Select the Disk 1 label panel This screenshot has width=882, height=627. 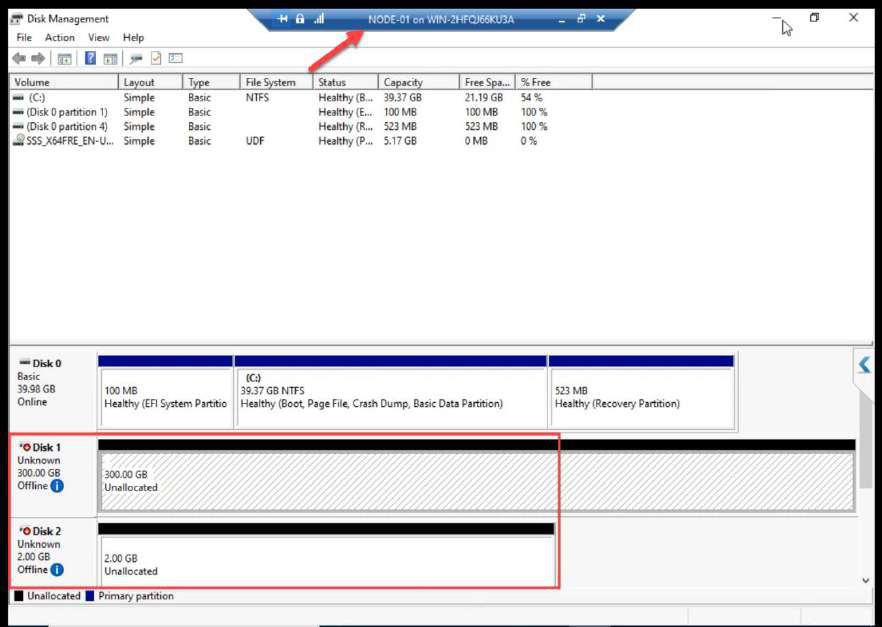(53, 476)
